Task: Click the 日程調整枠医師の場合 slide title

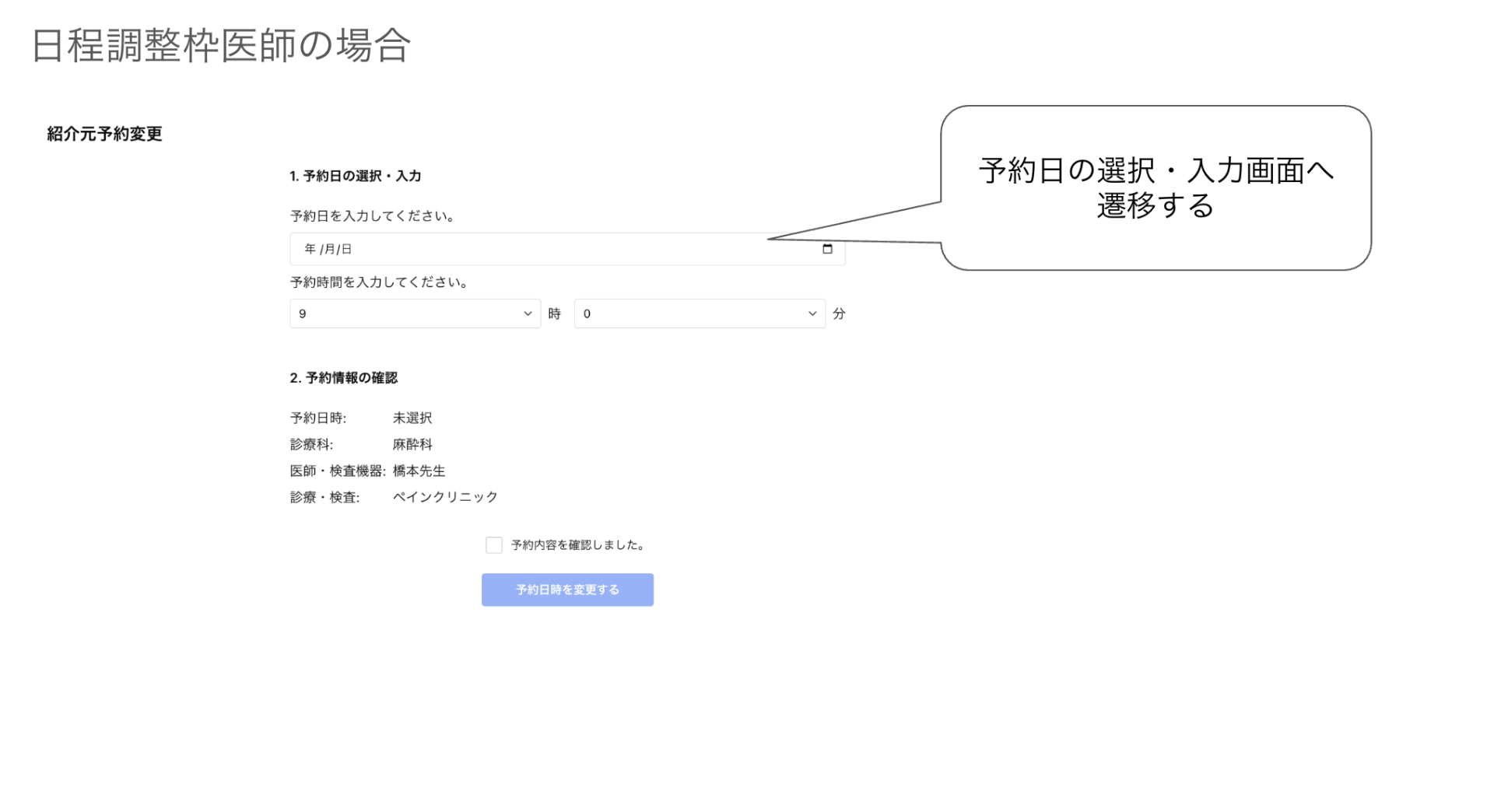Action: point(220,45)
